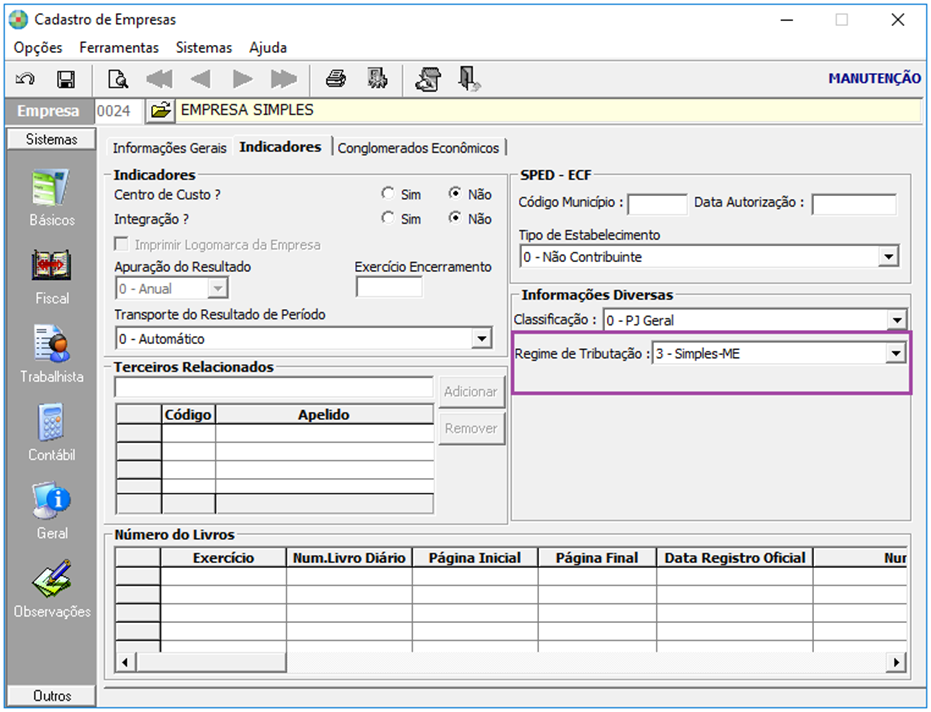Click the Remover button

[x=471, y=428]
